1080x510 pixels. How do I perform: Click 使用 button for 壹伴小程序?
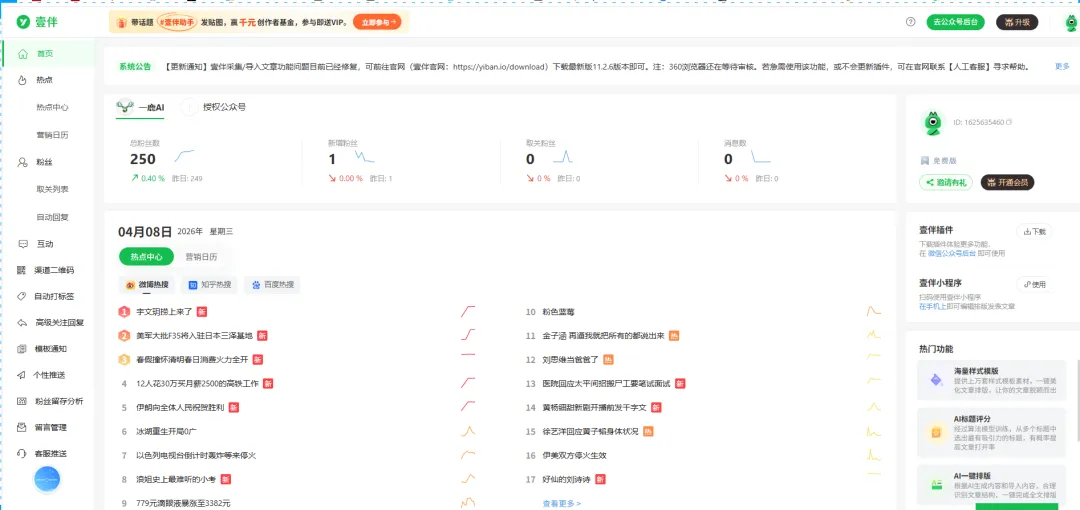1035,284
